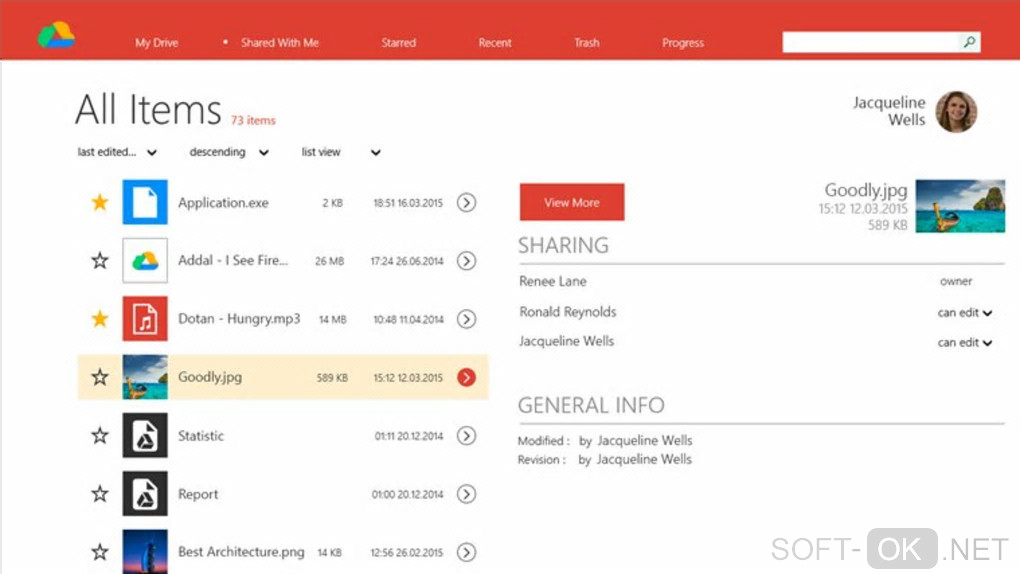Click the Google Drive logo

pos(56,35)
